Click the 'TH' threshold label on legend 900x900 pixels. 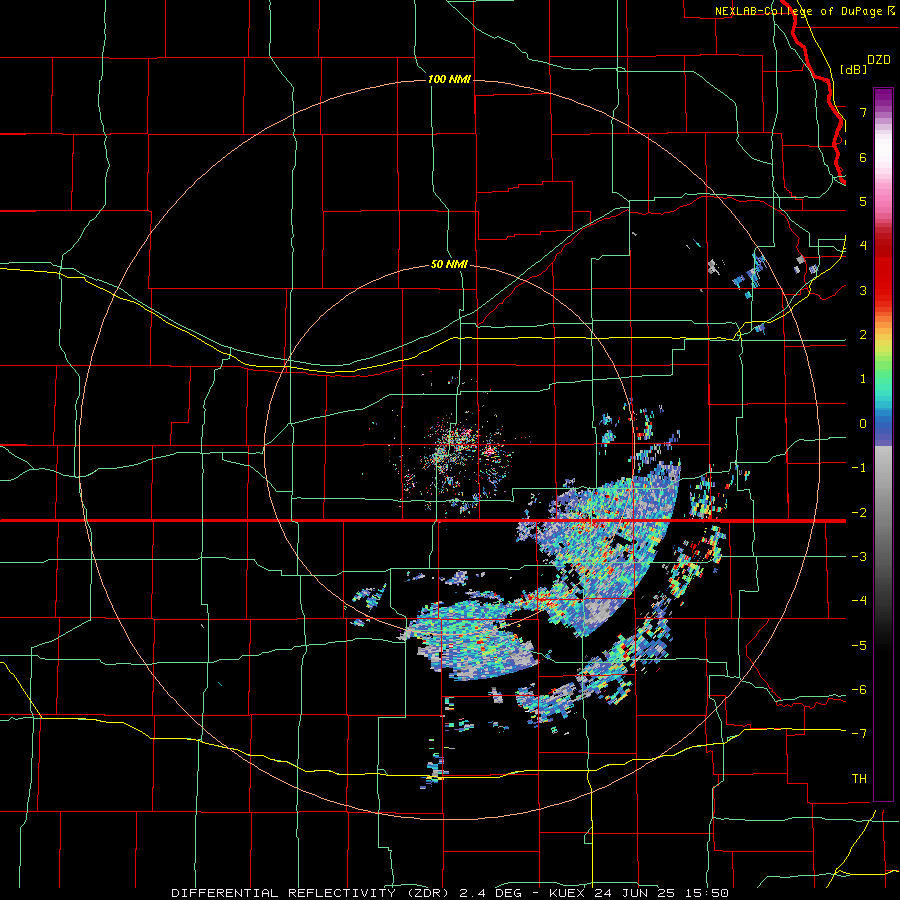coord(859,778)
